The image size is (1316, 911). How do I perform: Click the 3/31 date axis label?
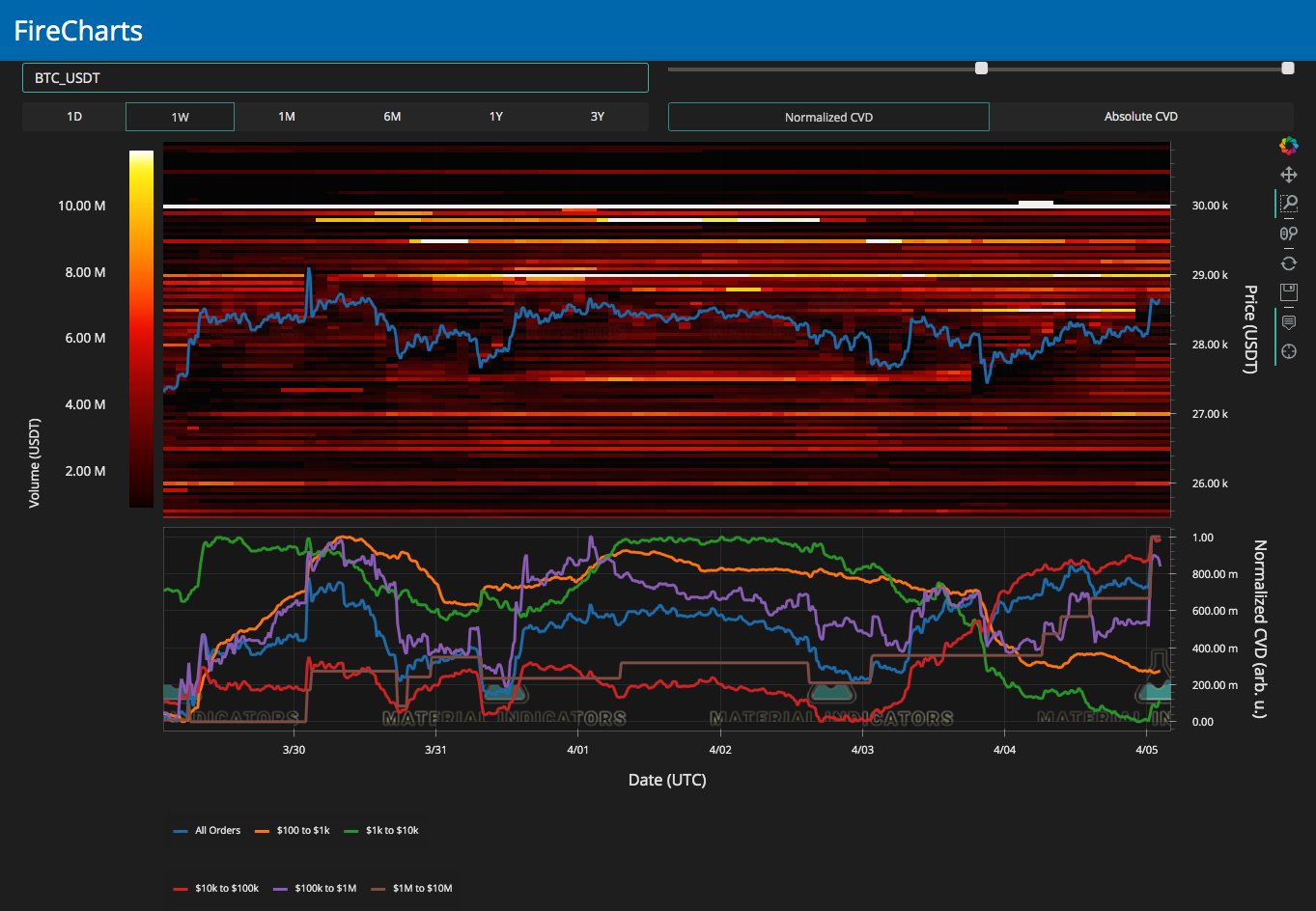click(435, 750)
